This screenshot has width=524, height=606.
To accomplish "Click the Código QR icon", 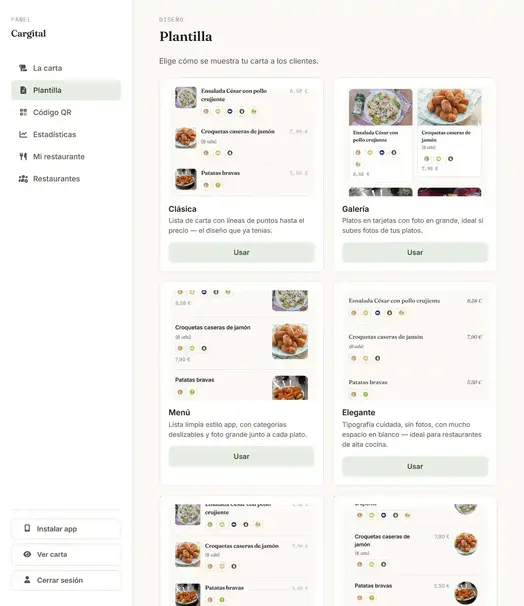I will point(23,112).
